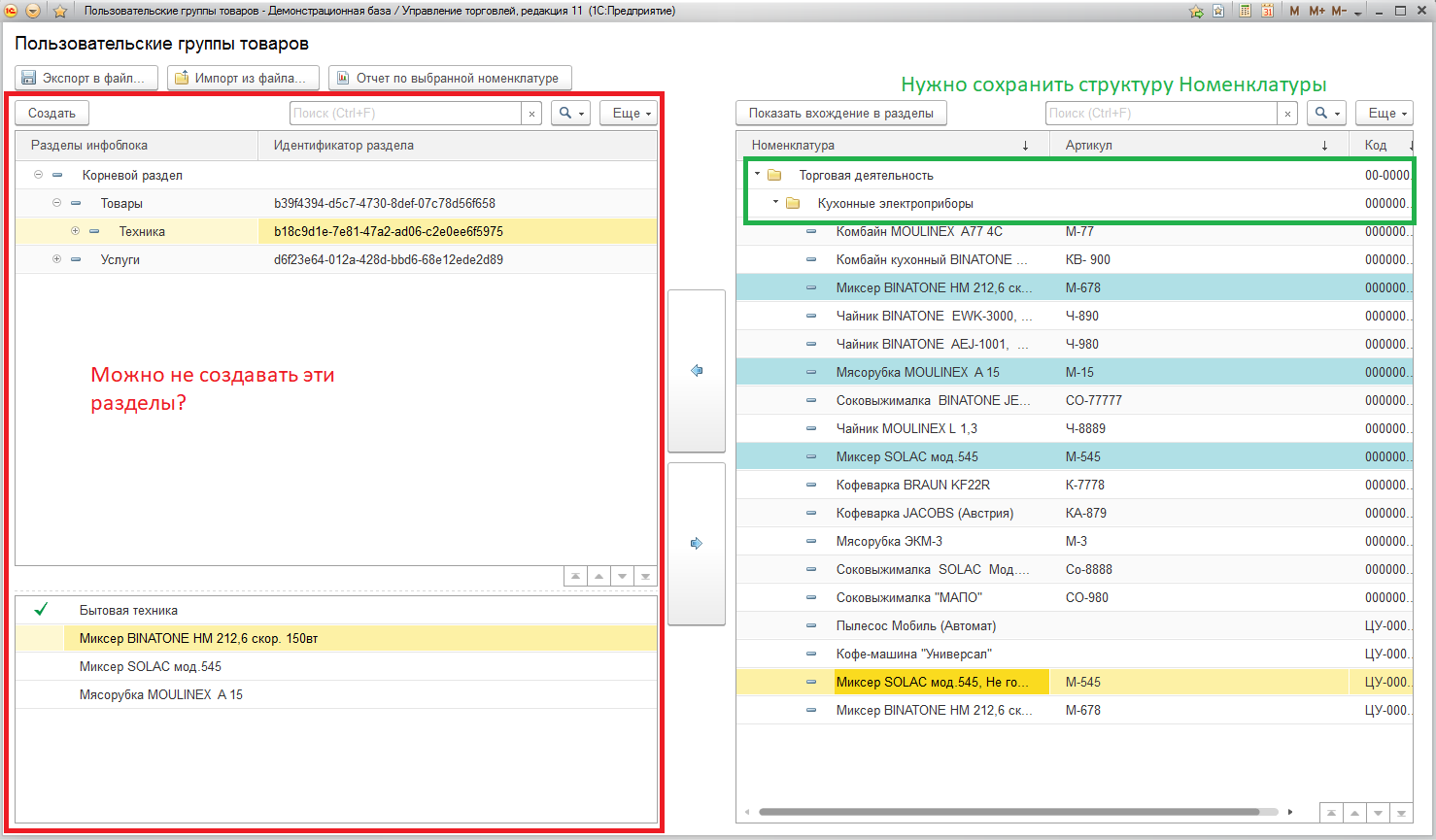This screenshot has width=1436, height=840.
Task: Focus the left panel search field
Action: [405, 113]
